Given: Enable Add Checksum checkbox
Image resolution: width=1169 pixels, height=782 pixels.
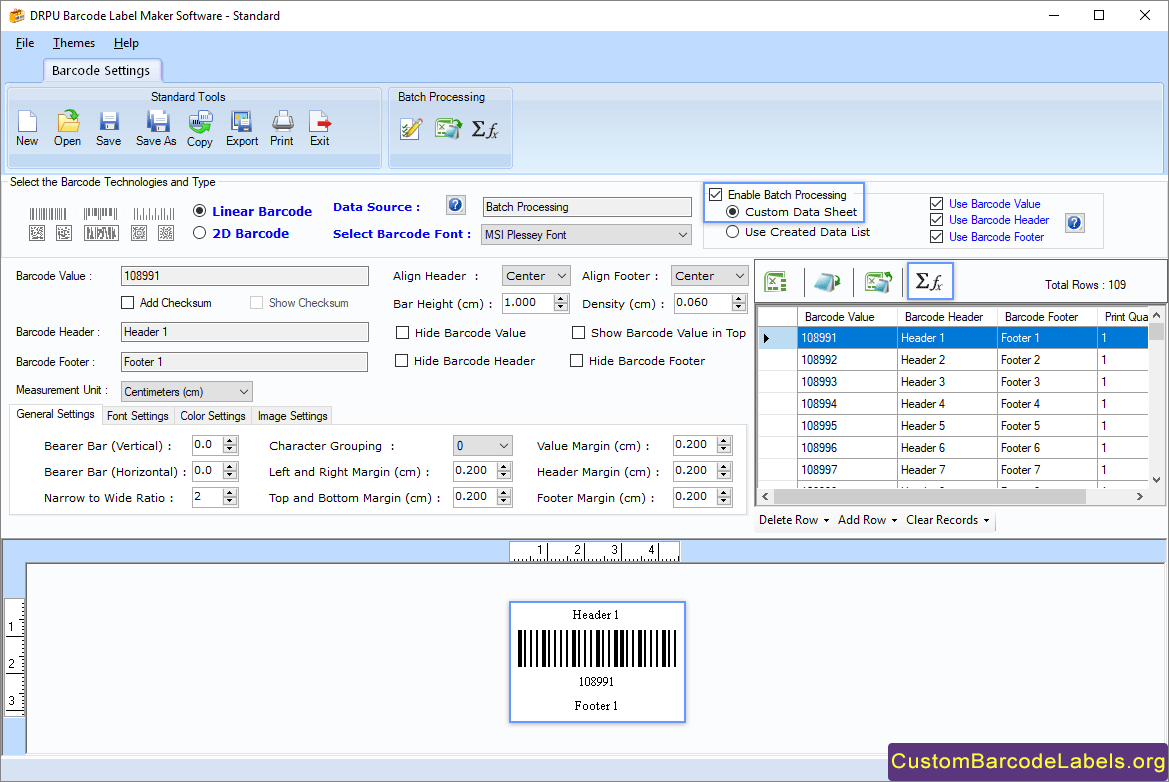Looking at the screenshot, I should [127, 303].
